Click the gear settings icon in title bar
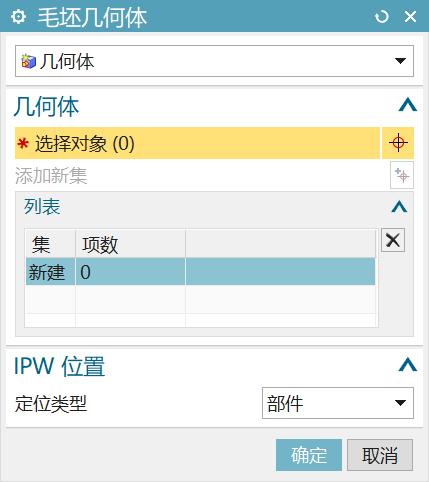This screenshot has width=429, height=482. 18,17
